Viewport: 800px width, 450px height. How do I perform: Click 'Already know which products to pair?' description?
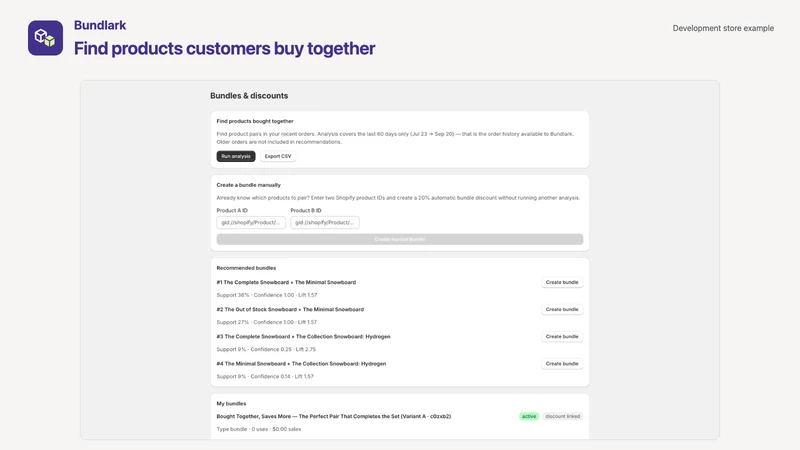pyautogui.click(x=398, y=198)
